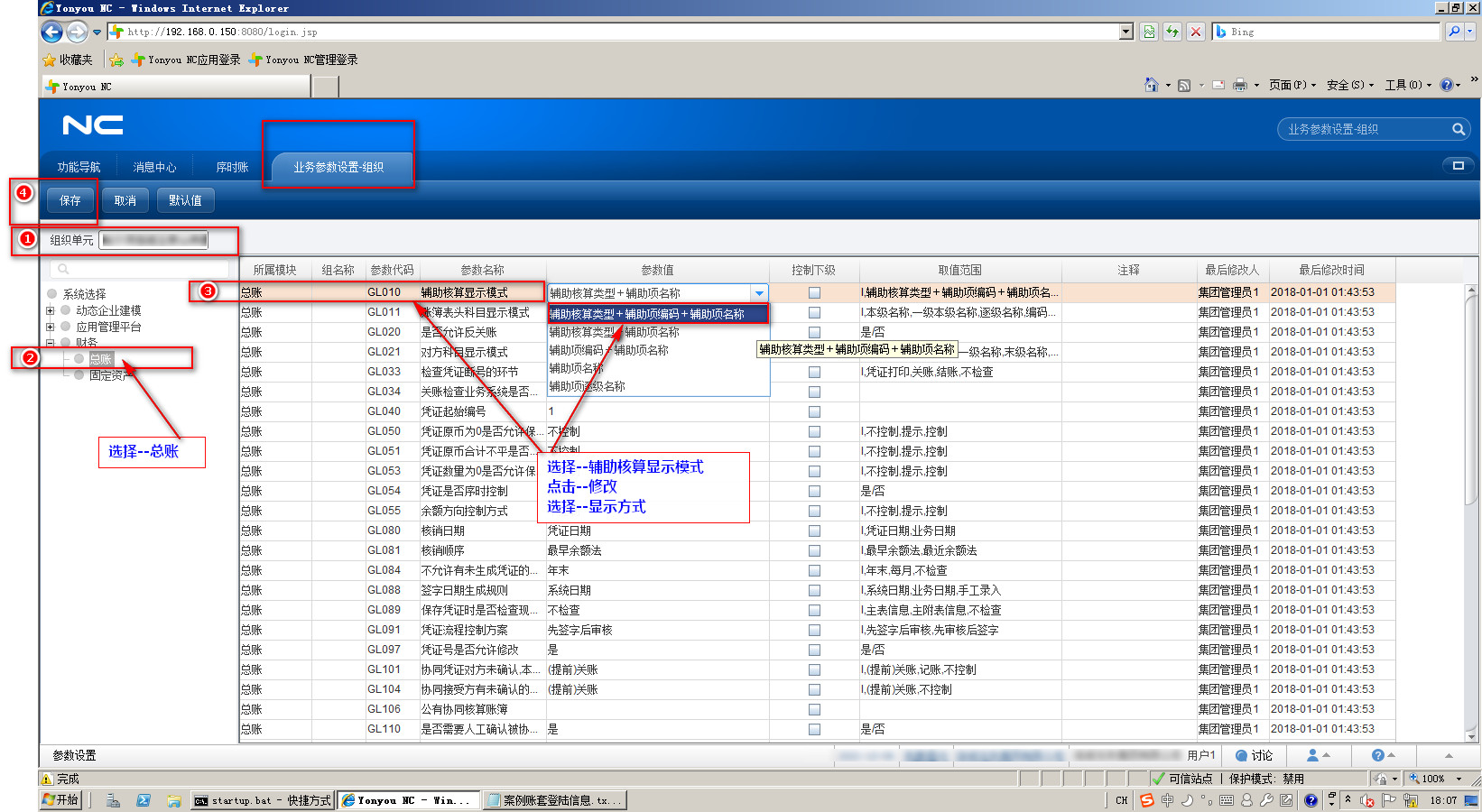
Task: Click the IE stop loading red X
Action: point(1196,32)
